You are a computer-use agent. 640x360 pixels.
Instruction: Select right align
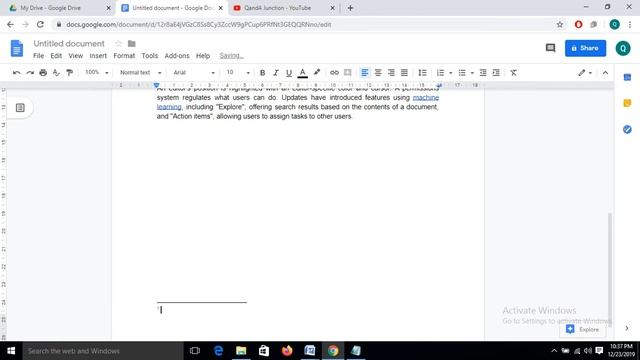[x=391, y=73]
